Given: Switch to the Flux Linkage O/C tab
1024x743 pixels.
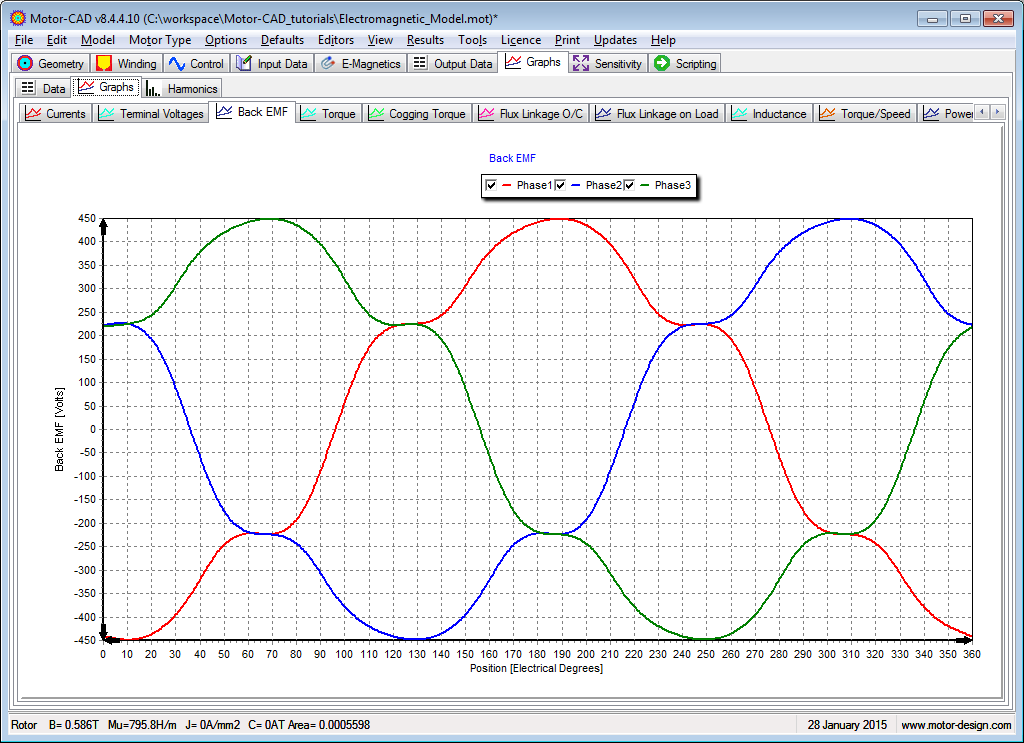Looking at the screenshot, I should [x=531, y=114].
